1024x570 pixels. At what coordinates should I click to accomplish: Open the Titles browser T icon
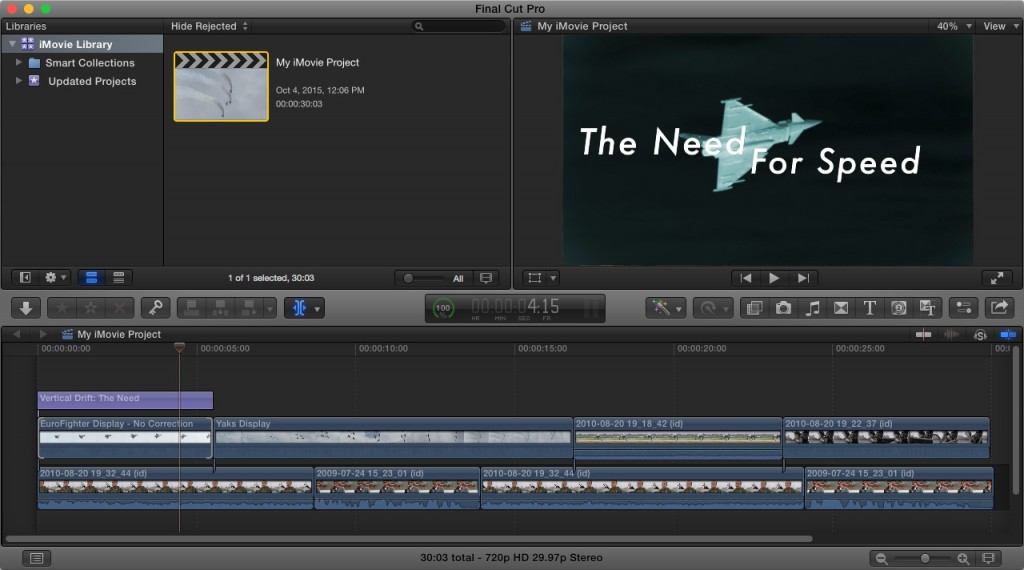(x=869, y=308)
